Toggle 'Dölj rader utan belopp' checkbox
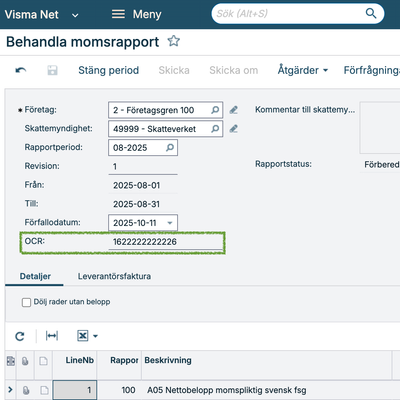This screenshot has height=400, width=400. coord(26,302)
